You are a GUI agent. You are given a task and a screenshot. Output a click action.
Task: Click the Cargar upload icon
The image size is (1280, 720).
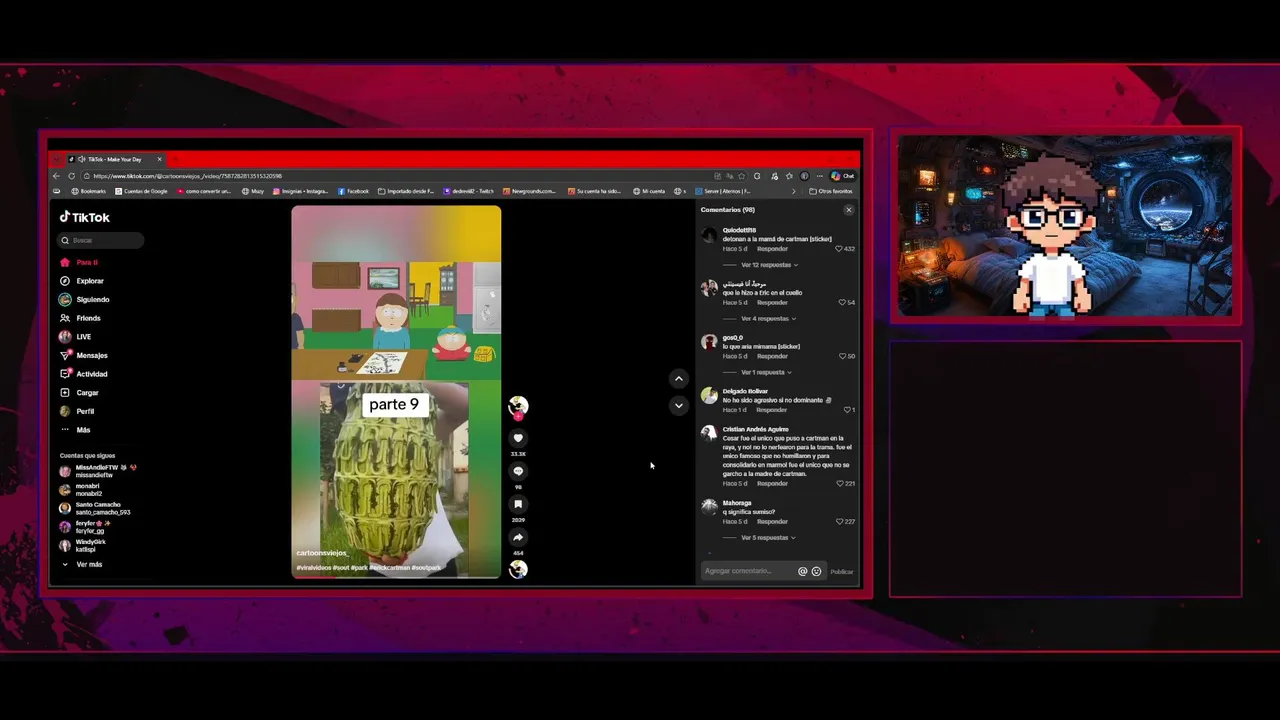coord(65,393)
